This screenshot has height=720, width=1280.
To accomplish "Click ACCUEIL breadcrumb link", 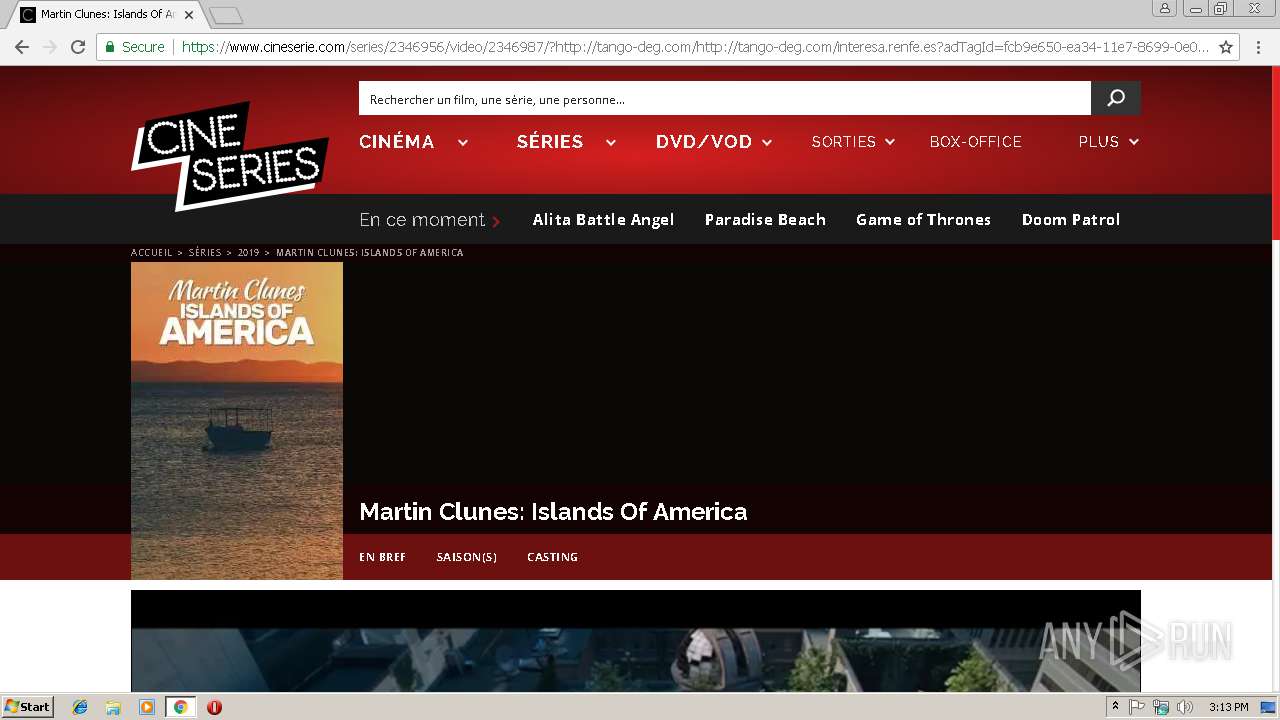I will click(x=152, y=253).
